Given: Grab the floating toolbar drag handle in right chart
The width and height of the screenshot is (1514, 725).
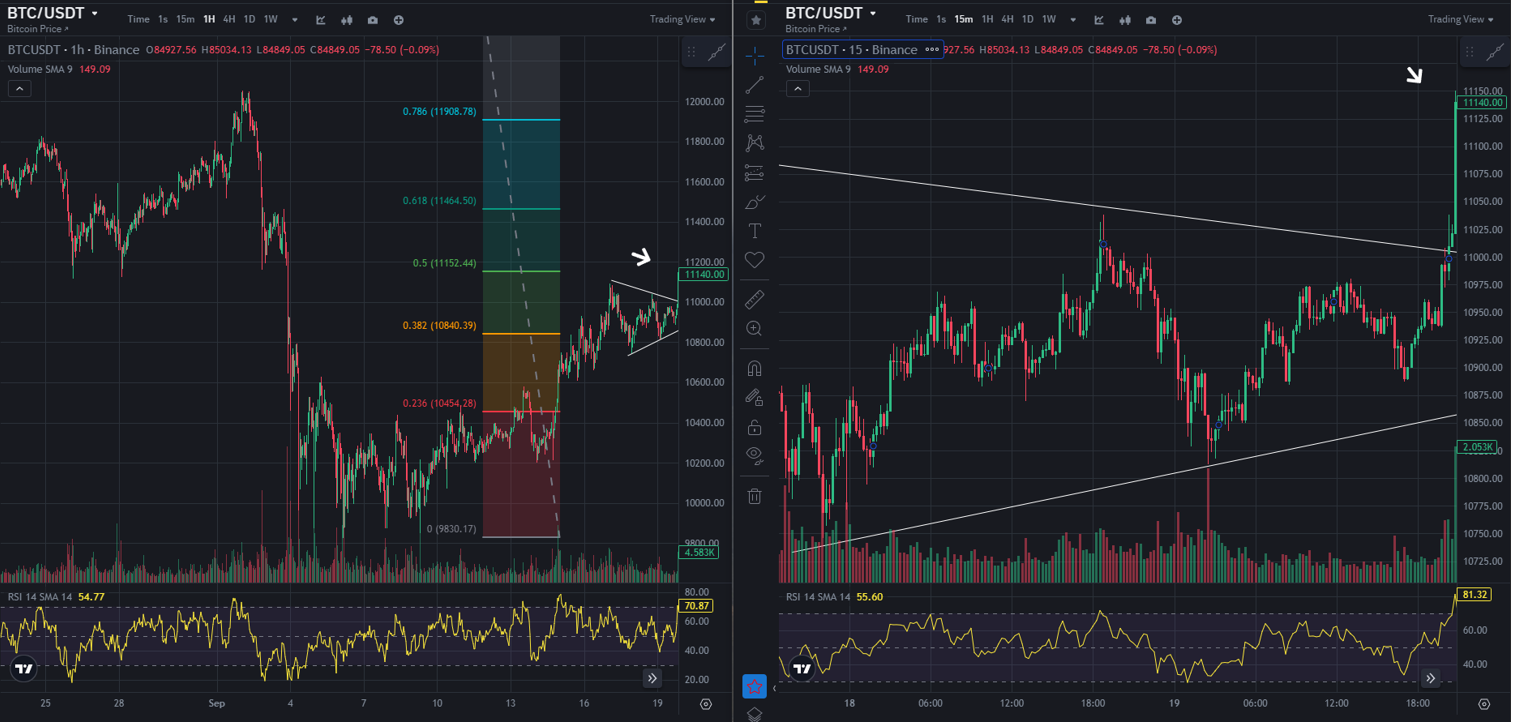Looking at the screenshot, I should 1469,53.
